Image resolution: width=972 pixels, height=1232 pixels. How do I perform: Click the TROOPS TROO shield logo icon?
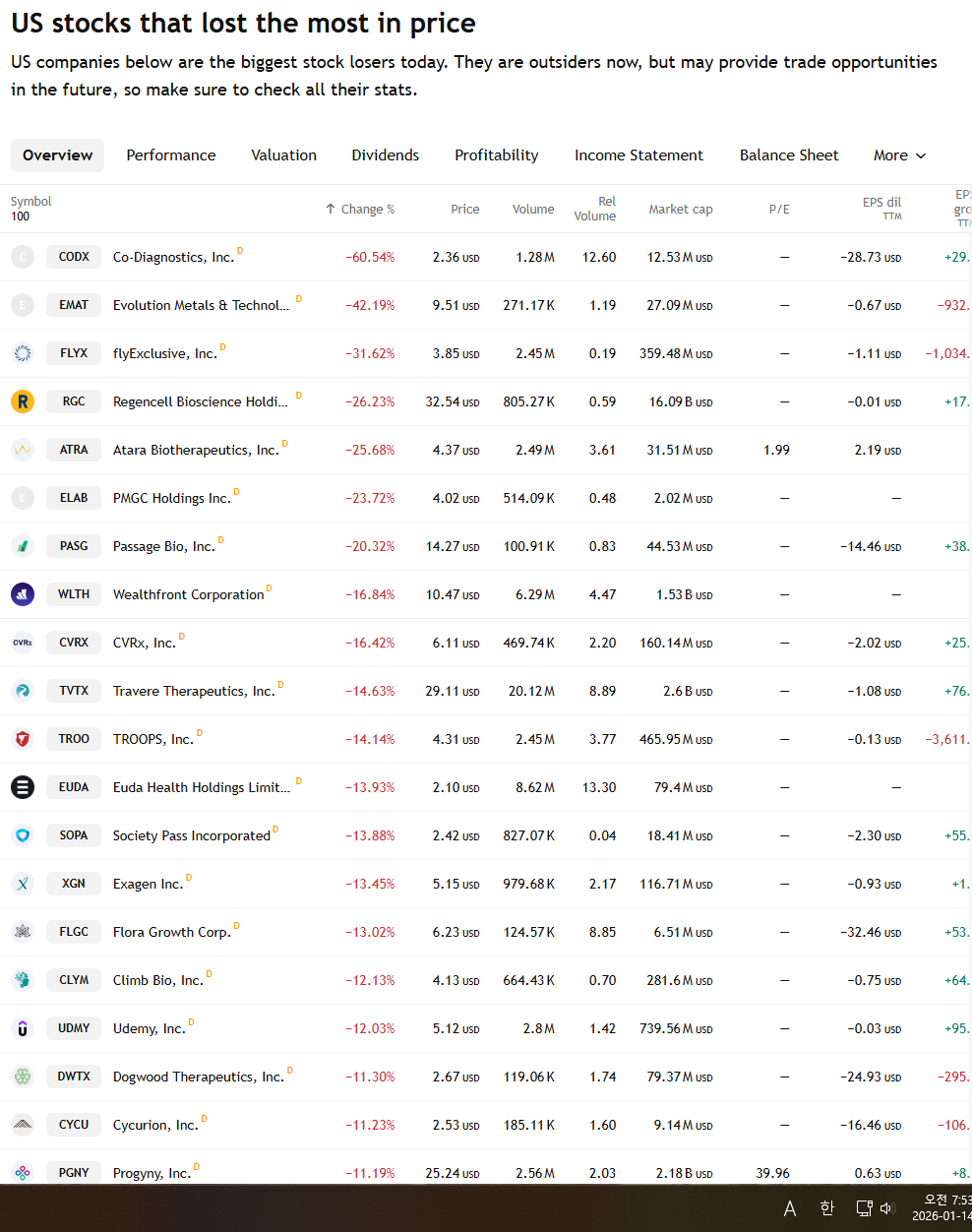[23, 739]
